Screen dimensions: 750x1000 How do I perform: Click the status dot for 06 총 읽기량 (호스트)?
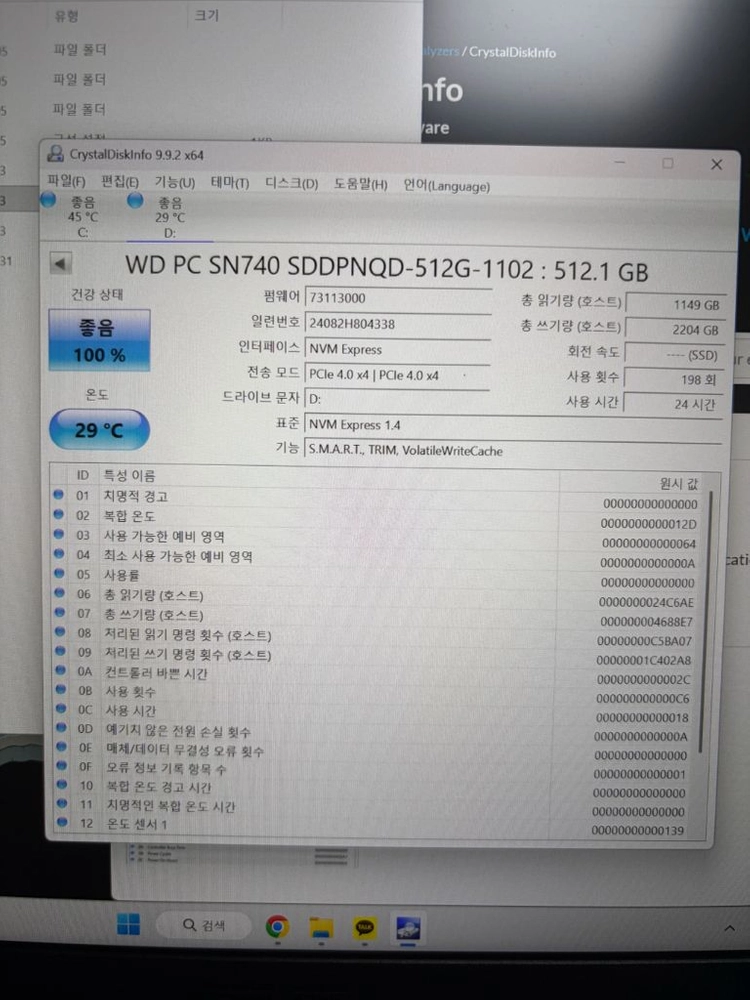(x=59, y=592)
